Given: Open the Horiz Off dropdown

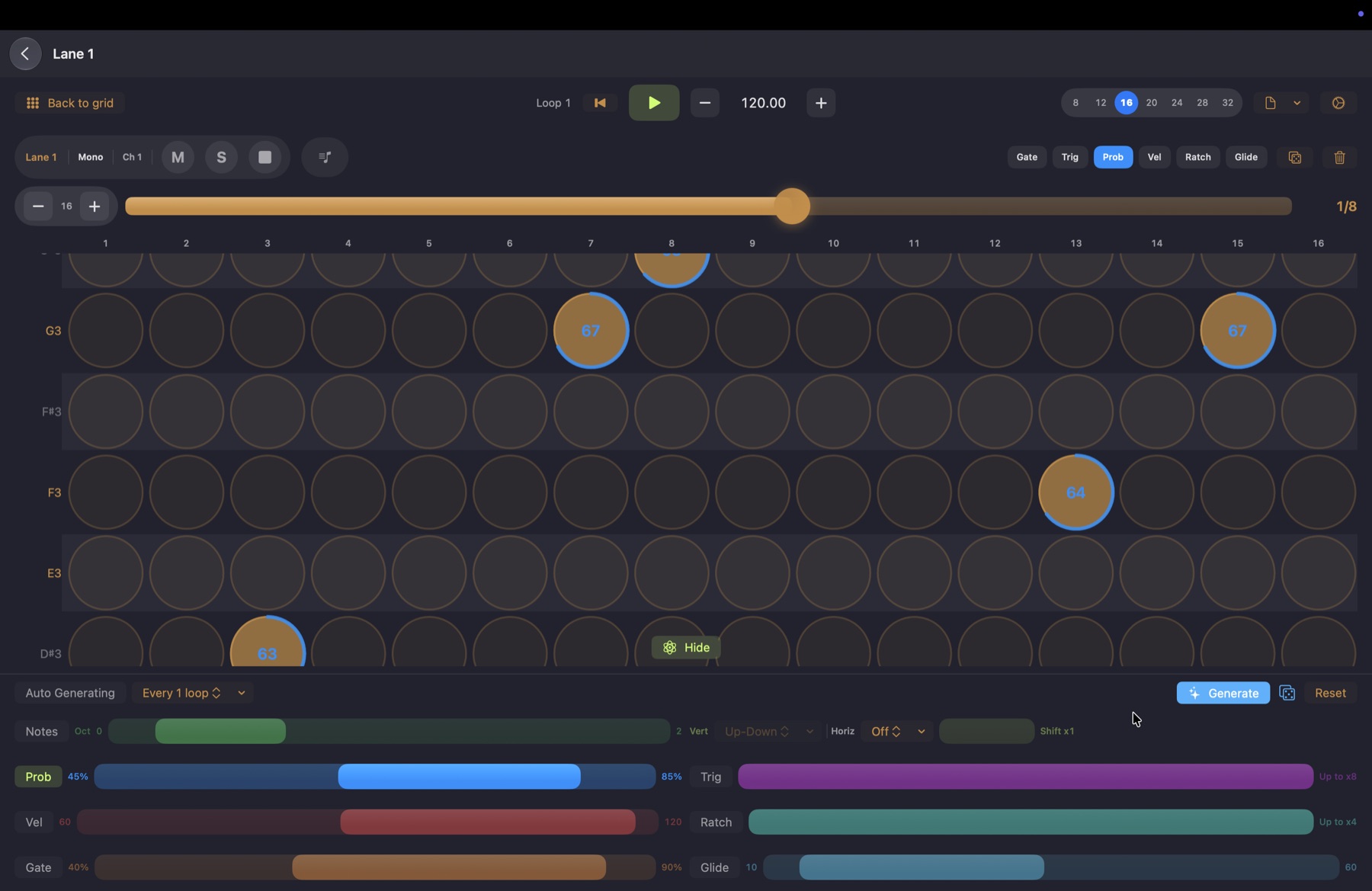Looking at the screenshot, I should (x=885, y=731).
